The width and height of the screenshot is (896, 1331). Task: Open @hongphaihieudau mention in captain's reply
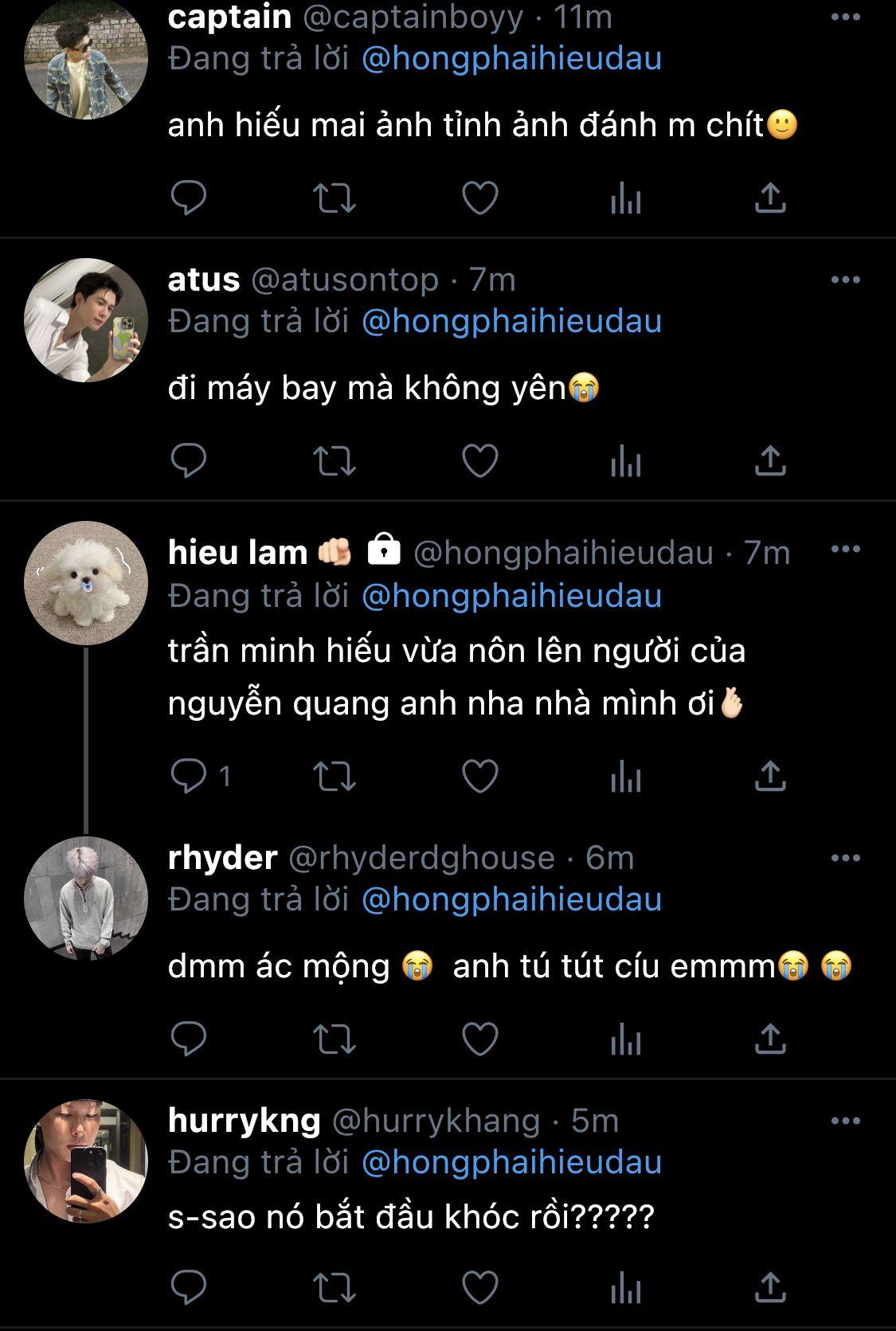point(511,59)
